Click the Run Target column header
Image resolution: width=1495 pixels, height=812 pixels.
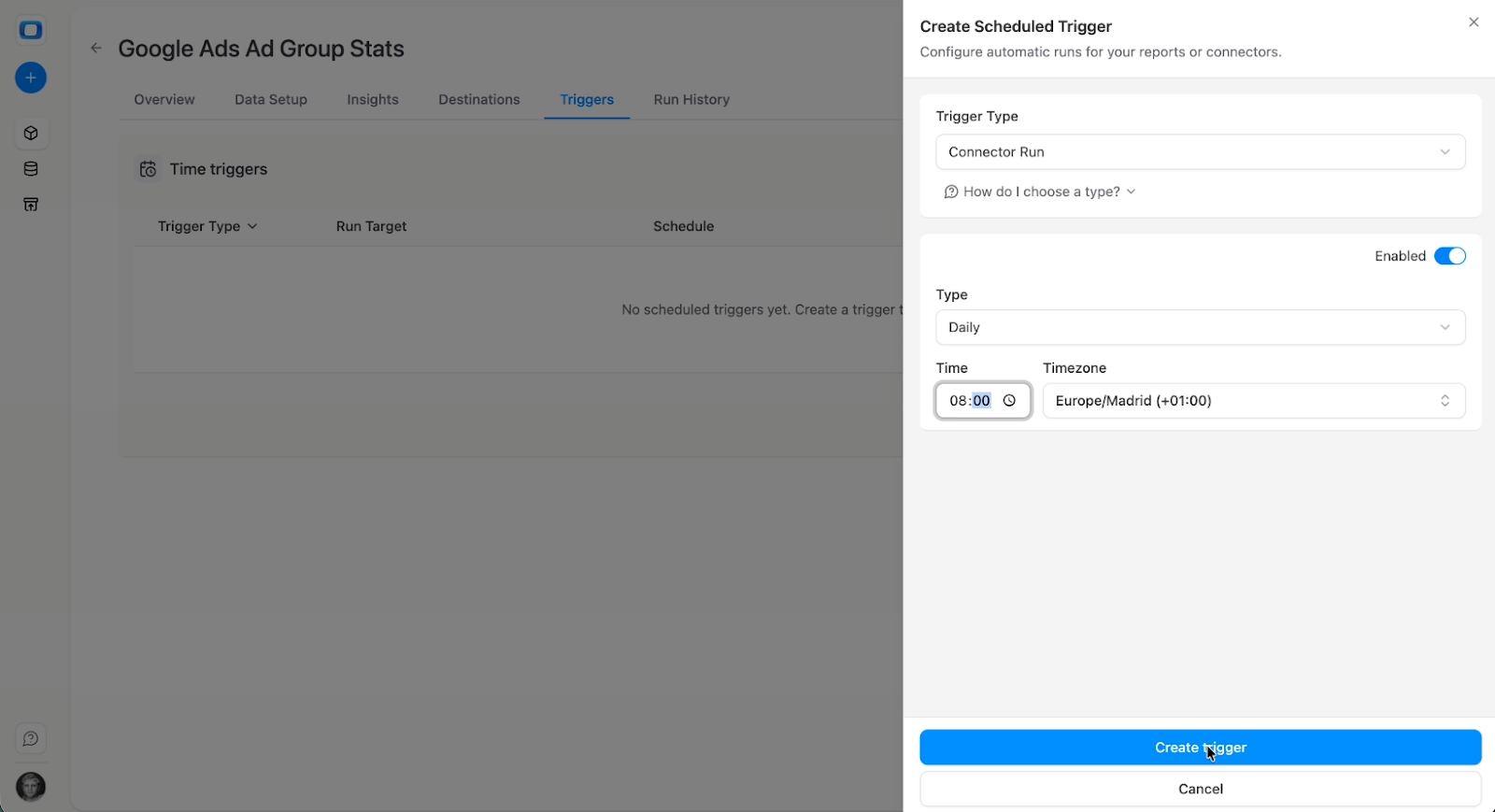[371, 226]
